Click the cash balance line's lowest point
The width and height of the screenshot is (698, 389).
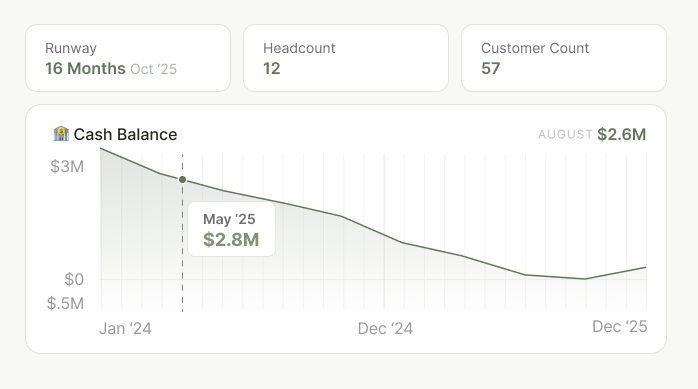pyautogui.click(x=585, y=279)
